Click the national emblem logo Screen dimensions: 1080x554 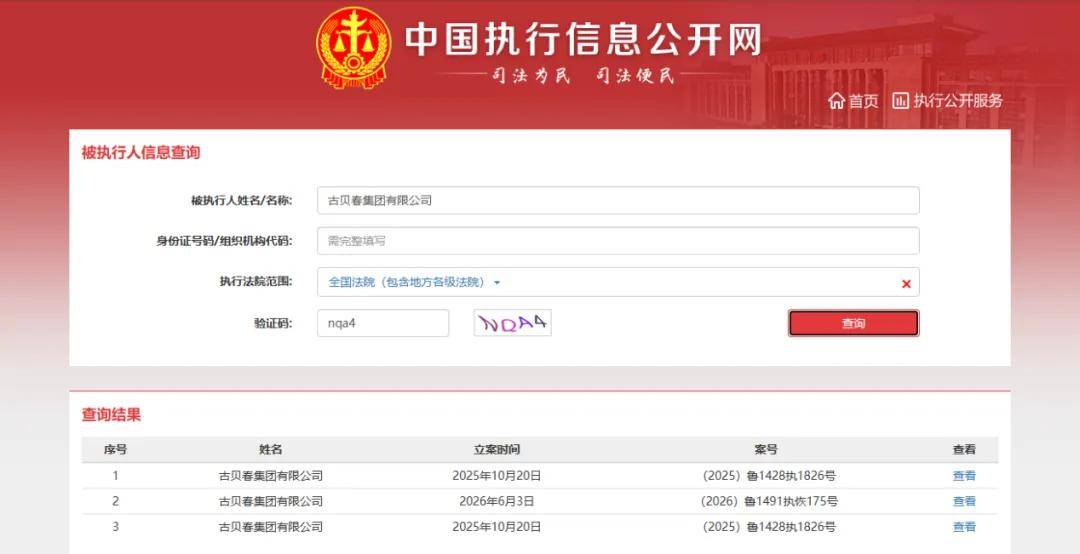tap(353, 48)
